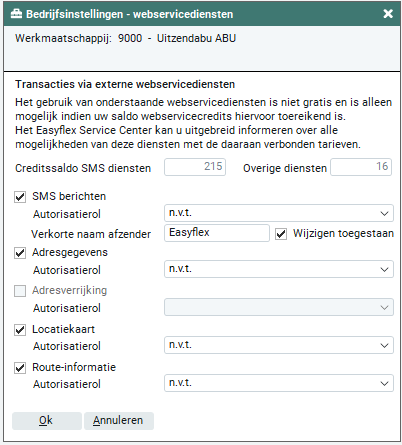Image resolution: width=402 pixels, height=445 pixels.
Task: Click the Transacties via externe webservicediensten heading
Action: click(x=125, y=84)
